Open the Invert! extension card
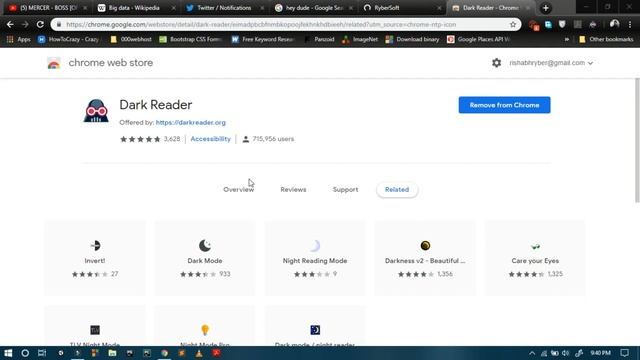 tap(95, 258)
